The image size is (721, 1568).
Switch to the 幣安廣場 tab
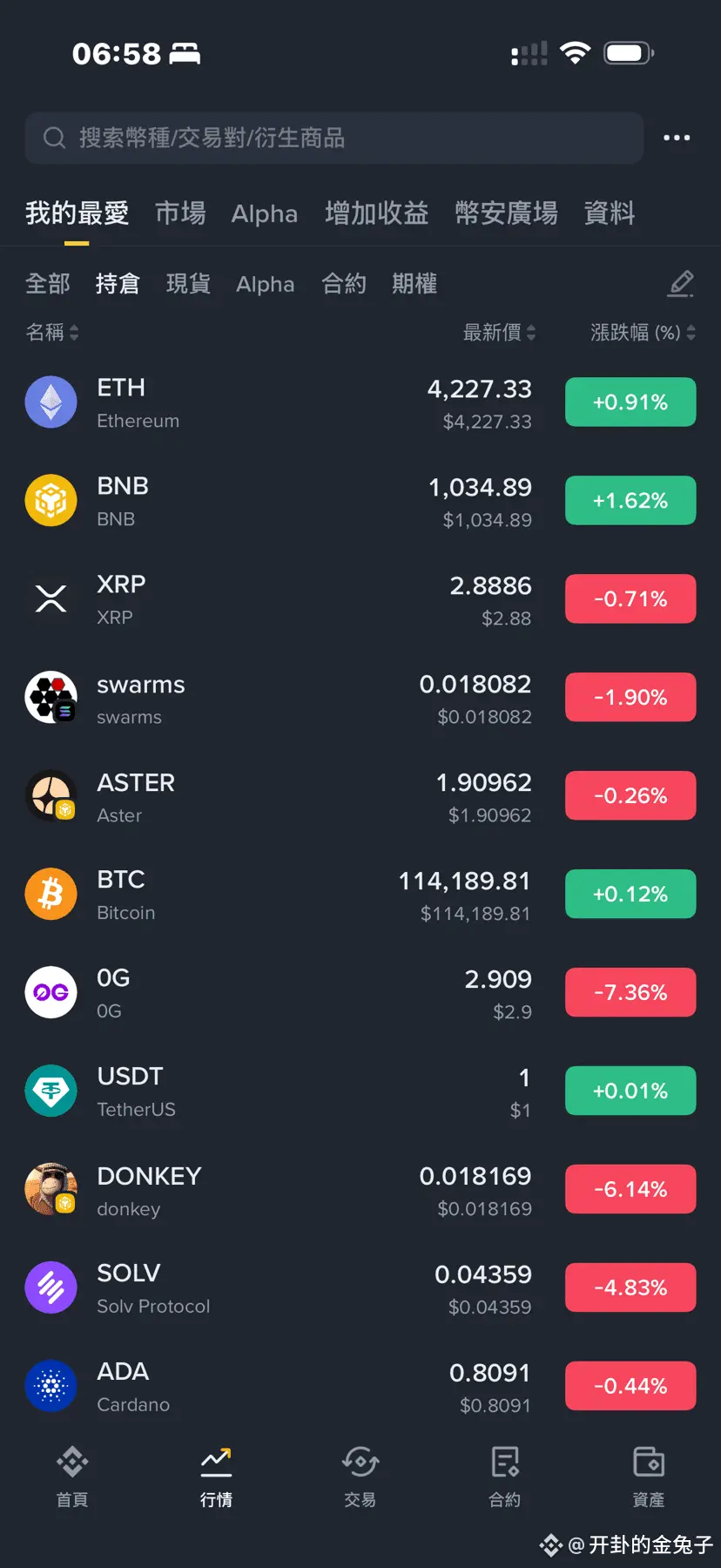[x=506, y=213]
